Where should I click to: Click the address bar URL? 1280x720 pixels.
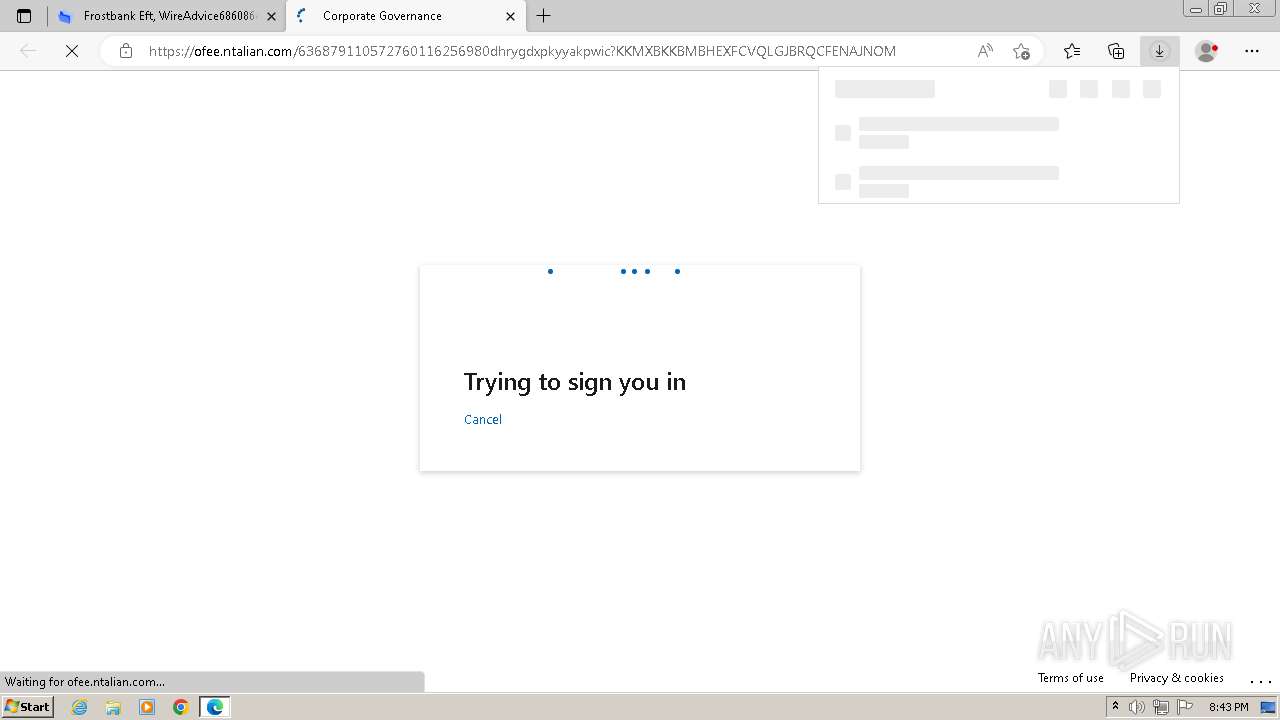522,51
